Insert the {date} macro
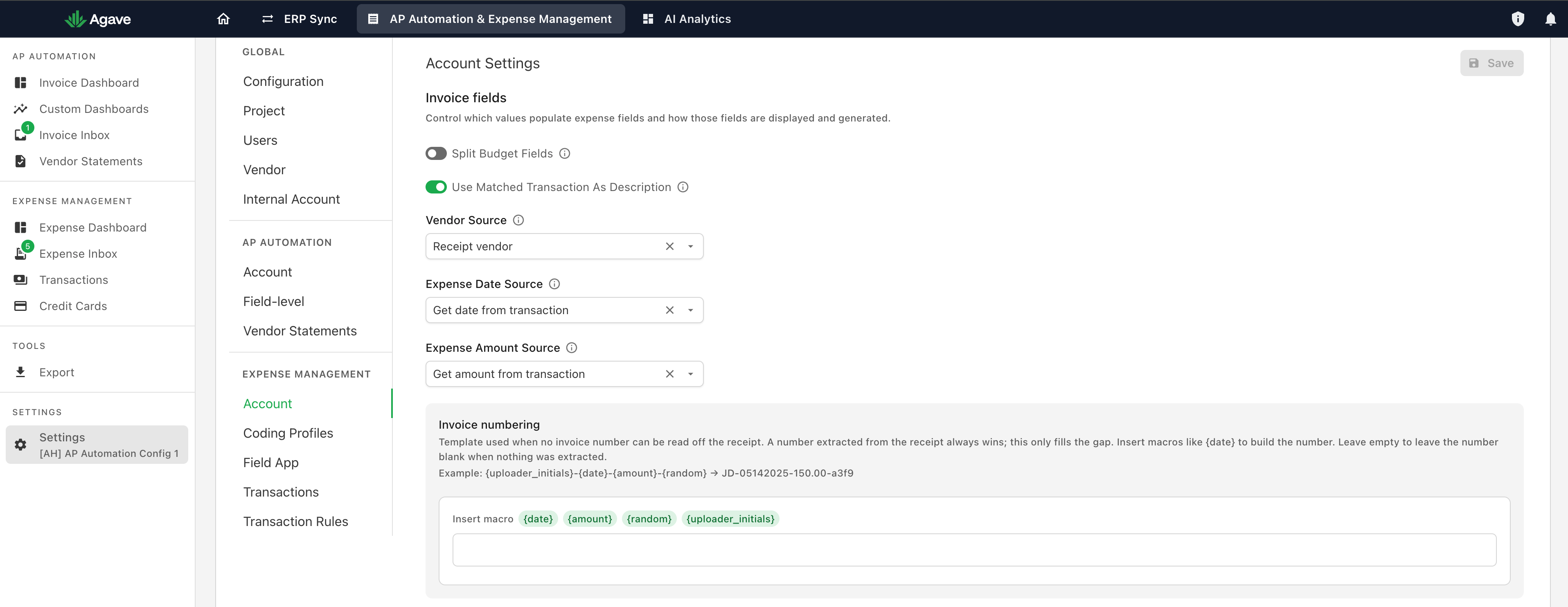The height and width of the screenshot is (607, 1568). tap(538, 519)
